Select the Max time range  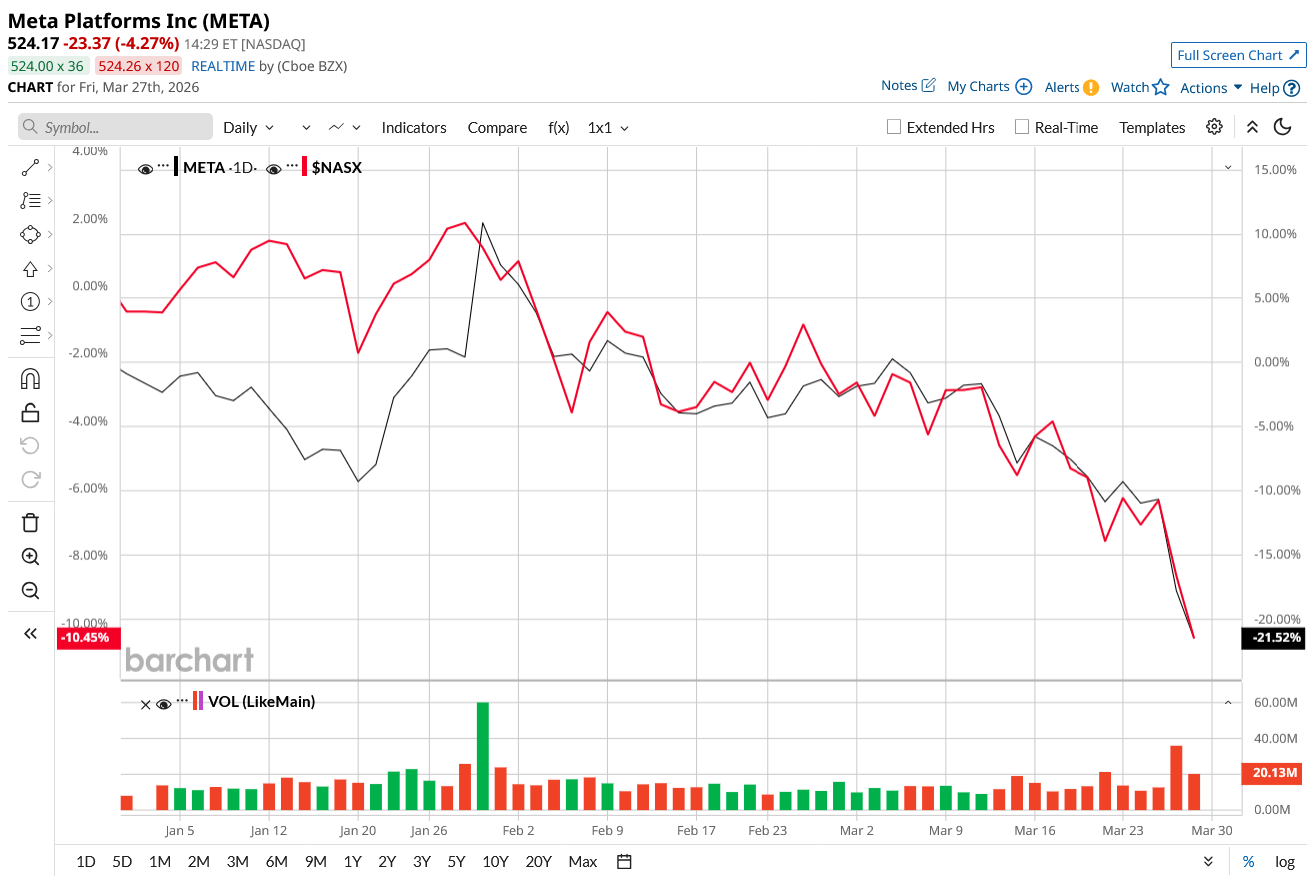[582, 862]
